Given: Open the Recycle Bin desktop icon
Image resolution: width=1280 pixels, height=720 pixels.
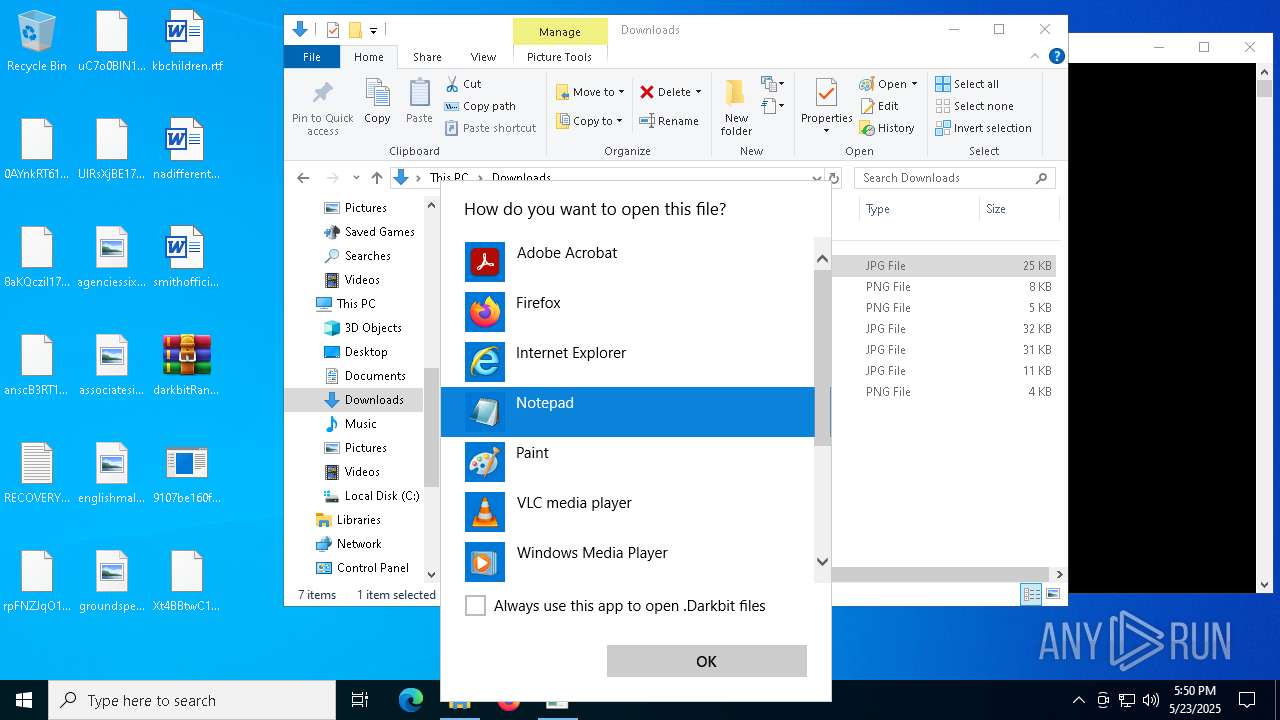Looking at the screenshot, I should pyautogui.click(x=37, y=42).
